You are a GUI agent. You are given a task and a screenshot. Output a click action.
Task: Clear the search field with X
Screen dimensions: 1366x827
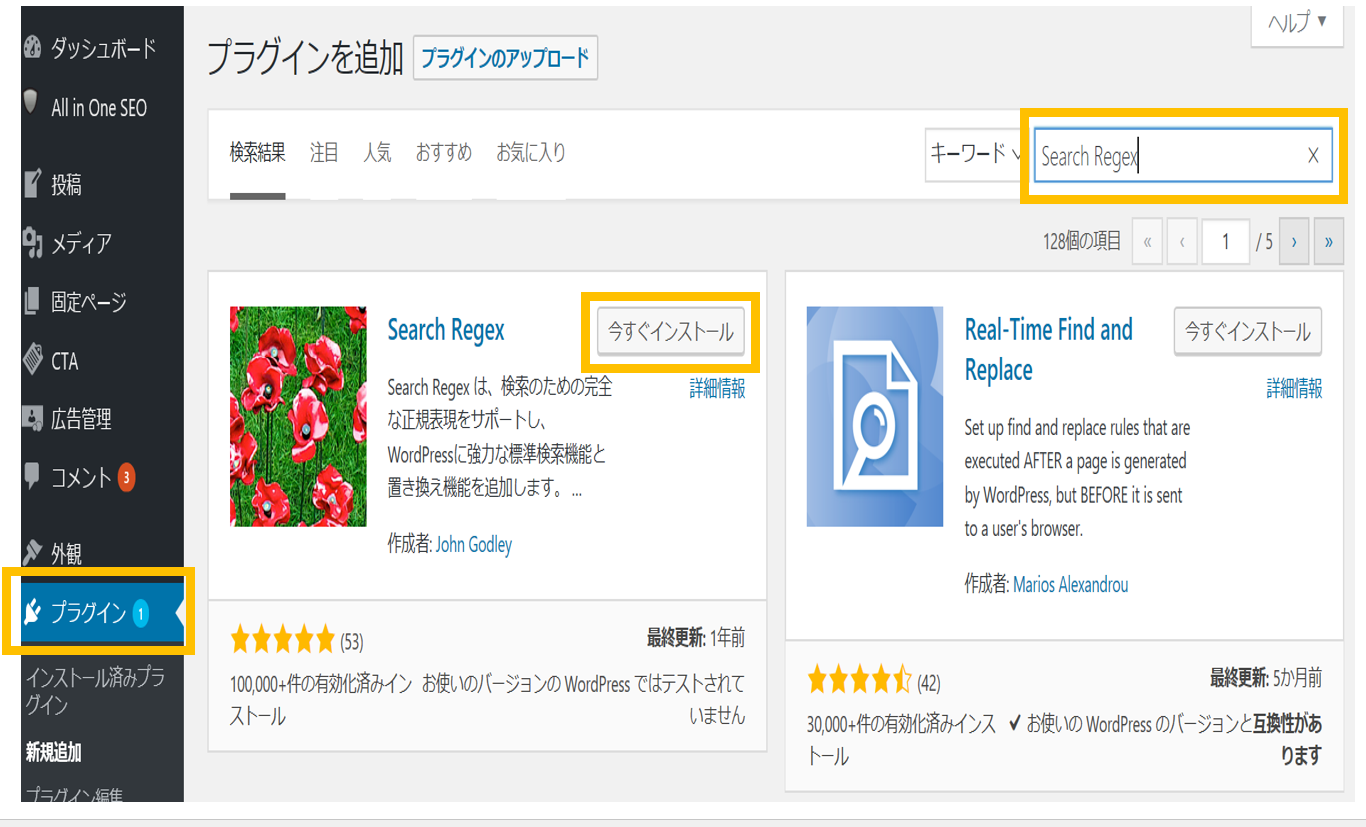[1313, 155]
